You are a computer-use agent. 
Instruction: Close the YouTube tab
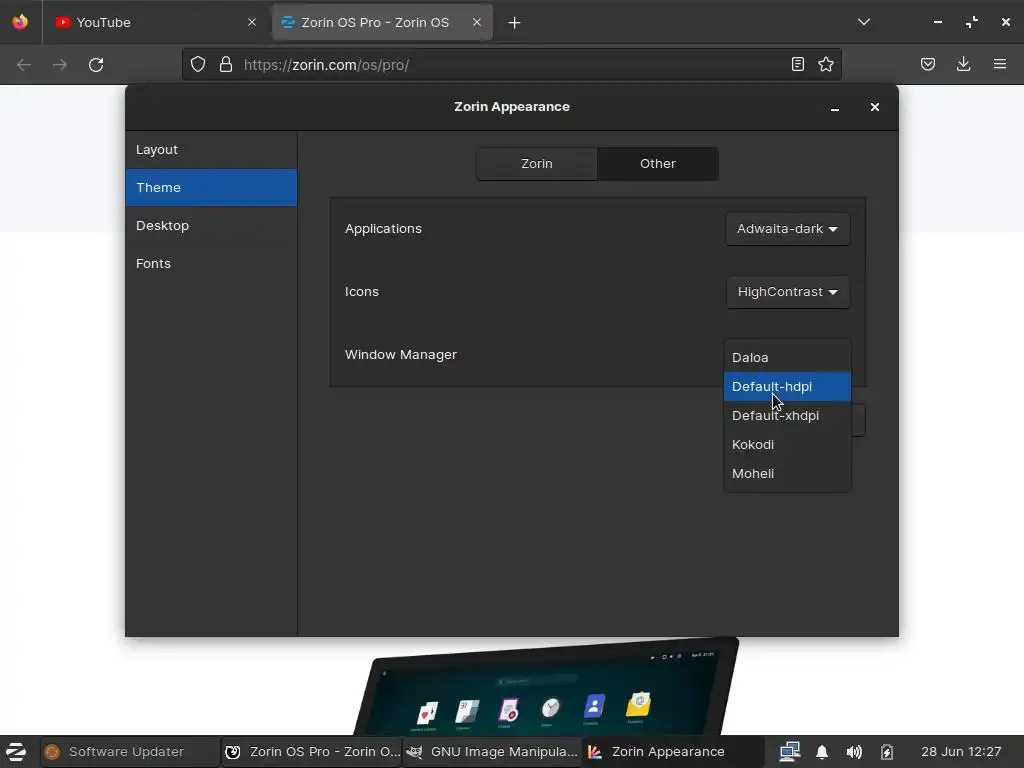(x=252, y=22)
